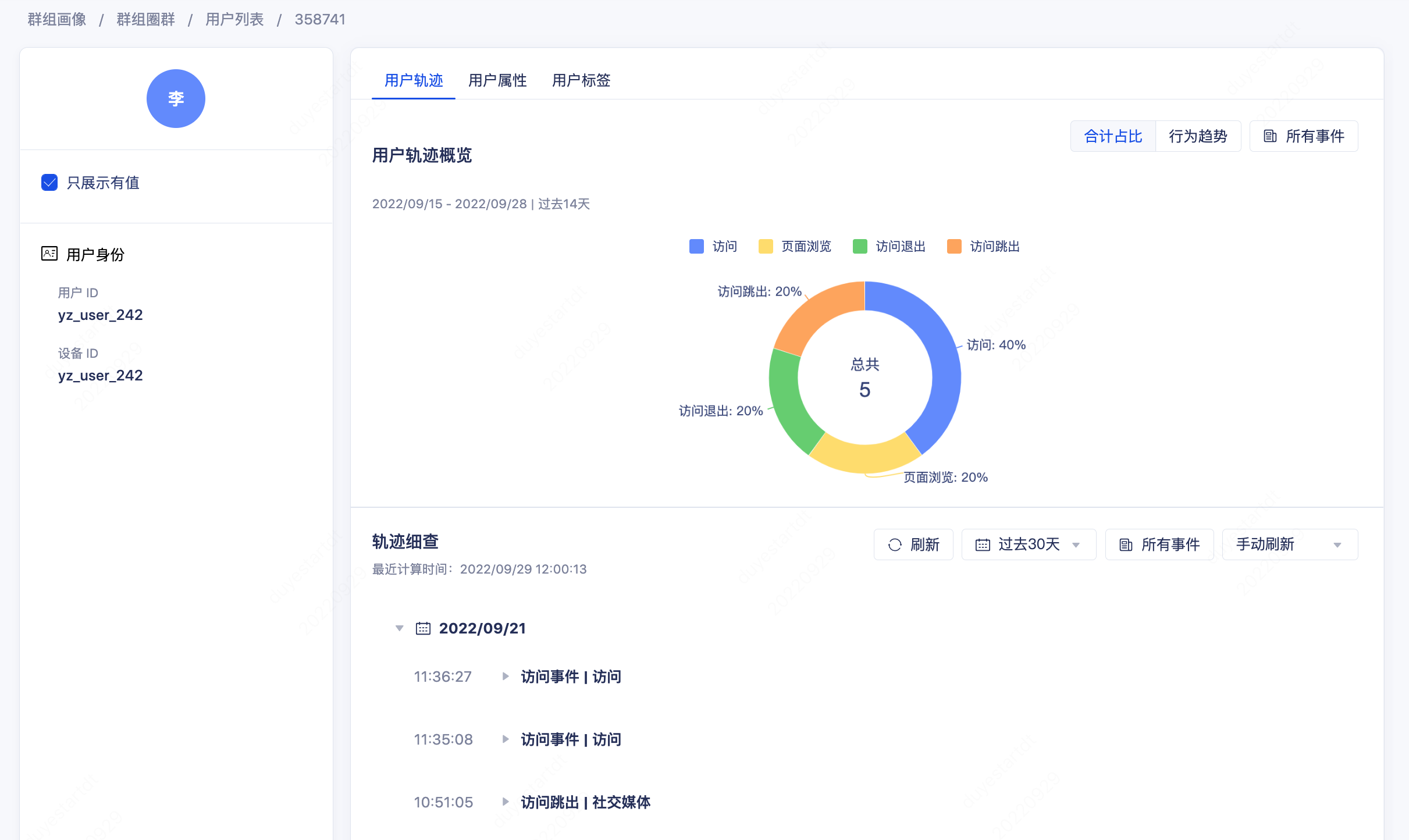Viewport: 1409px width, 840px height.
Task: Go to 群组画像 breadcrumb
Action: (57, 19)
